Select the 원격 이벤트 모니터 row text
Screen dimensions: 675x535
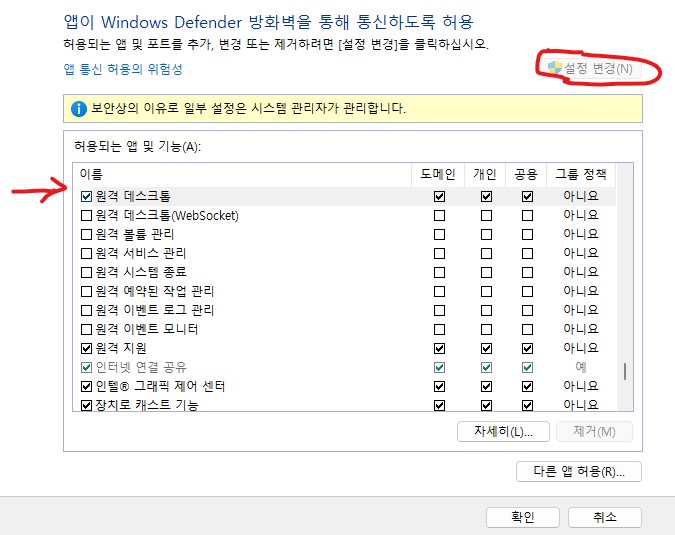point(147,329)
